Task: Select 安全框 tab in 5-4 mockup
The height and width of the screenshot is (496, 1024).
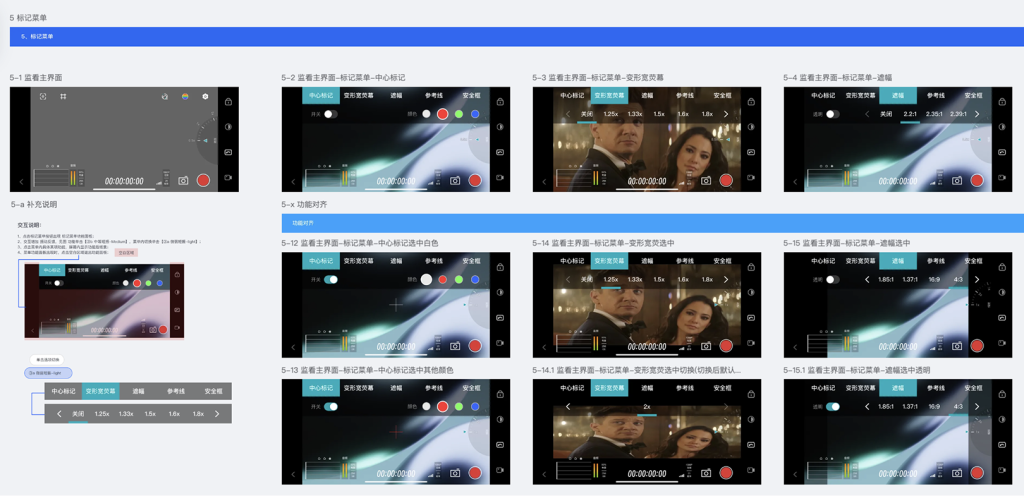Action: (x=972, y=95)
